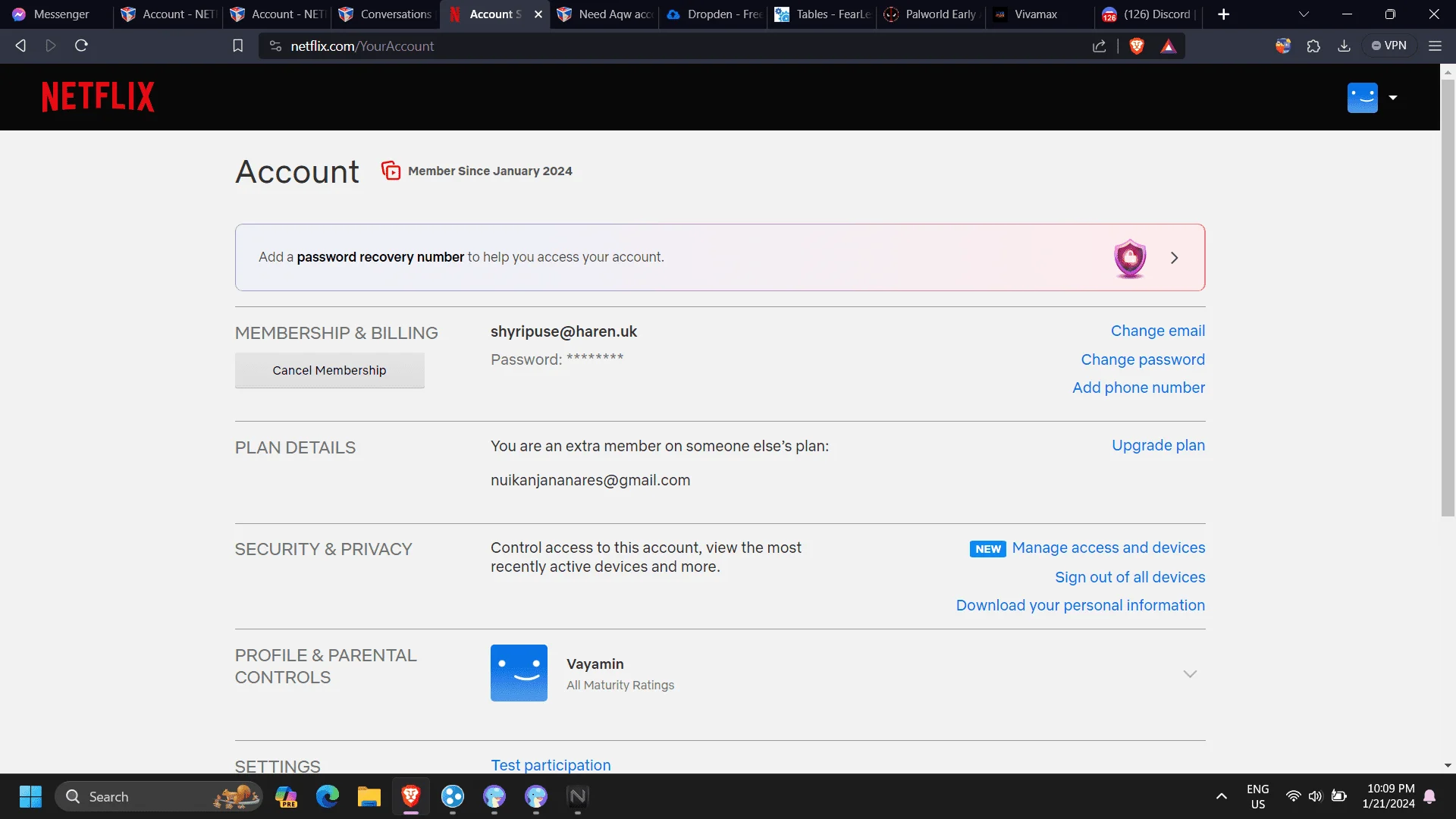Screen dimensions: 1456x819
Task: Go back to previous page
Action: tap(20, 45)
